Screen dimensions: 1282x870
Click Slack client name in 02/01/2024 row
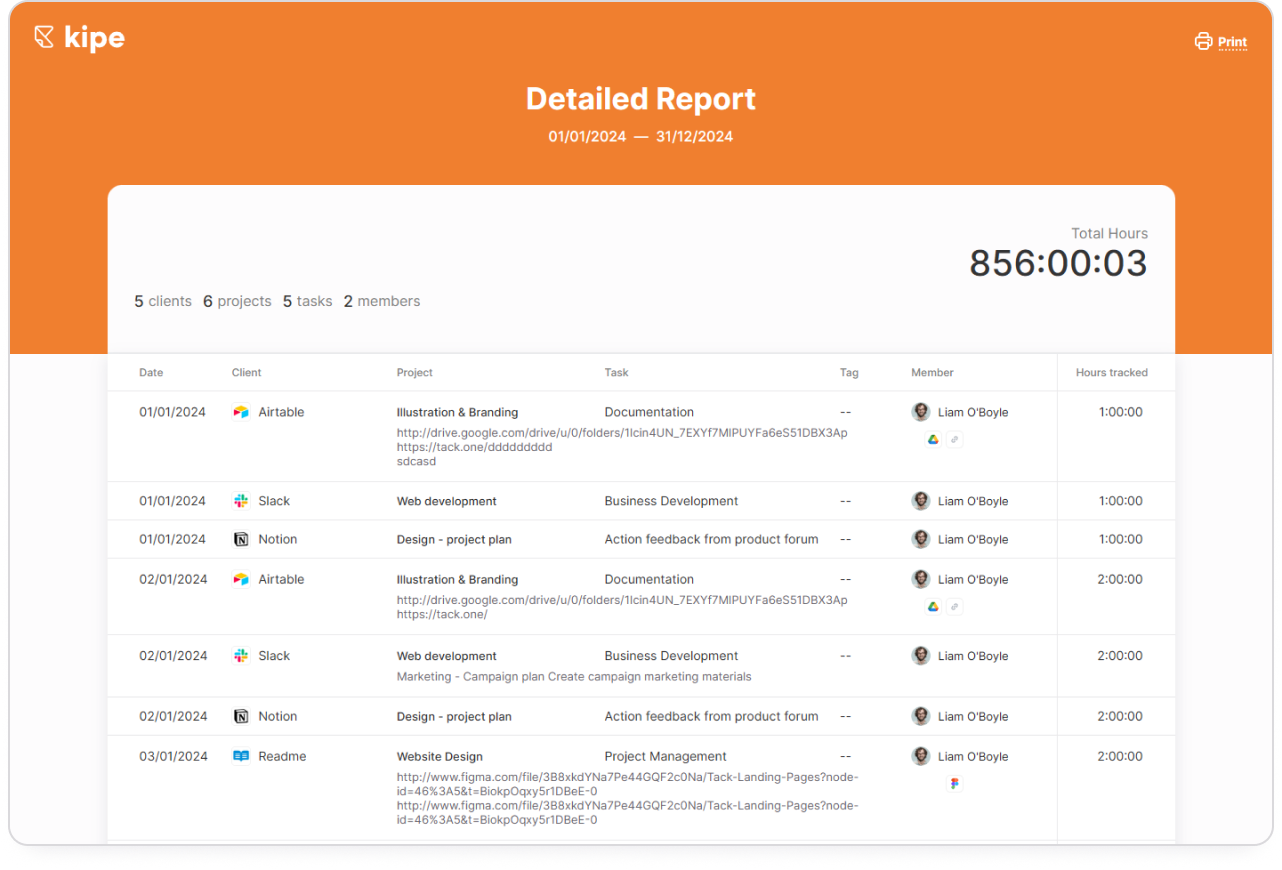pos(274,656)
